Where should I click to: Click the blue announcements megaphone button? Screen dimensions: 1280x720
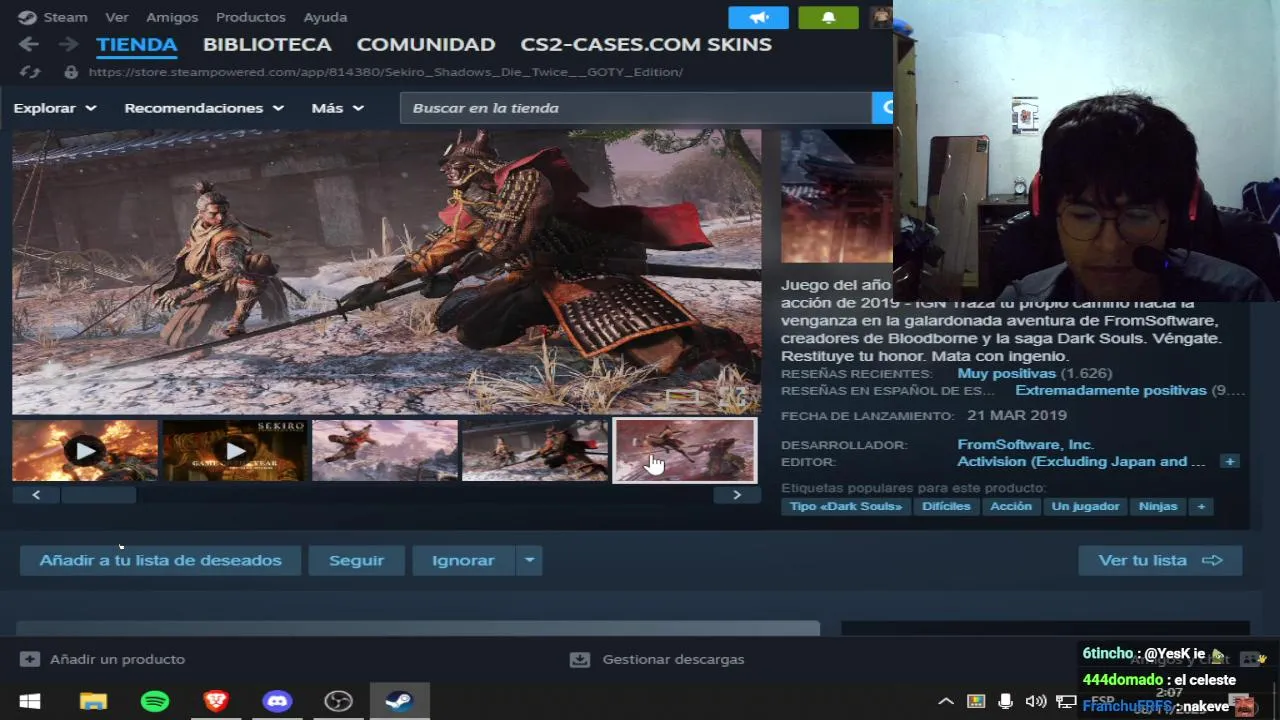coord(758,17)
